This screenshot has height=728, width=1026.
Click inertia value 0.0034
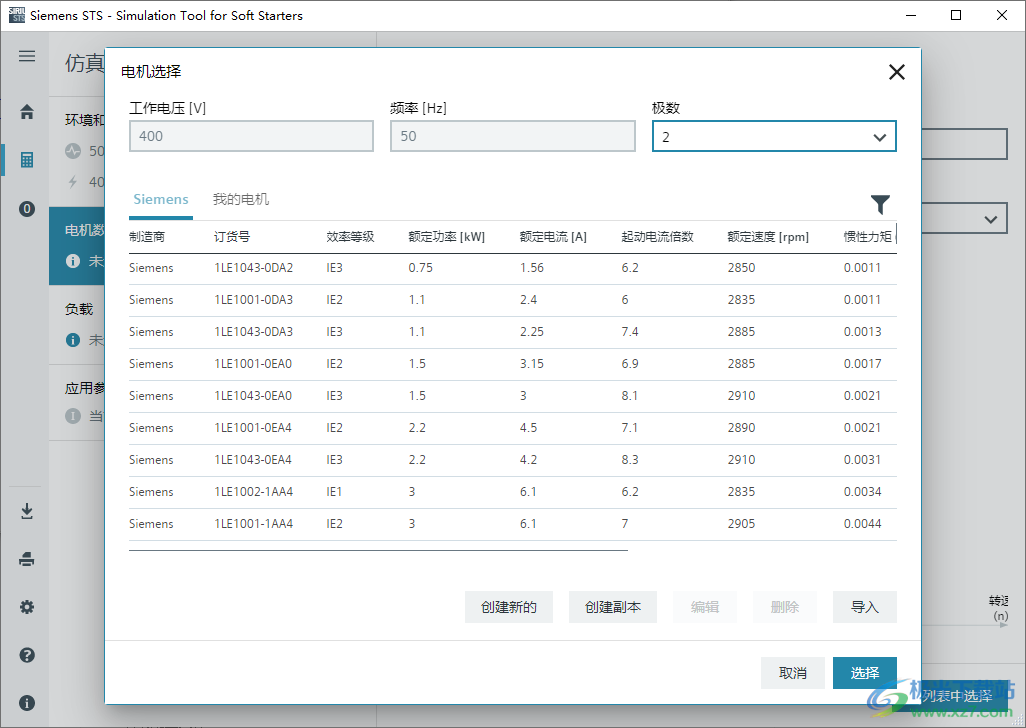point(862,492)
